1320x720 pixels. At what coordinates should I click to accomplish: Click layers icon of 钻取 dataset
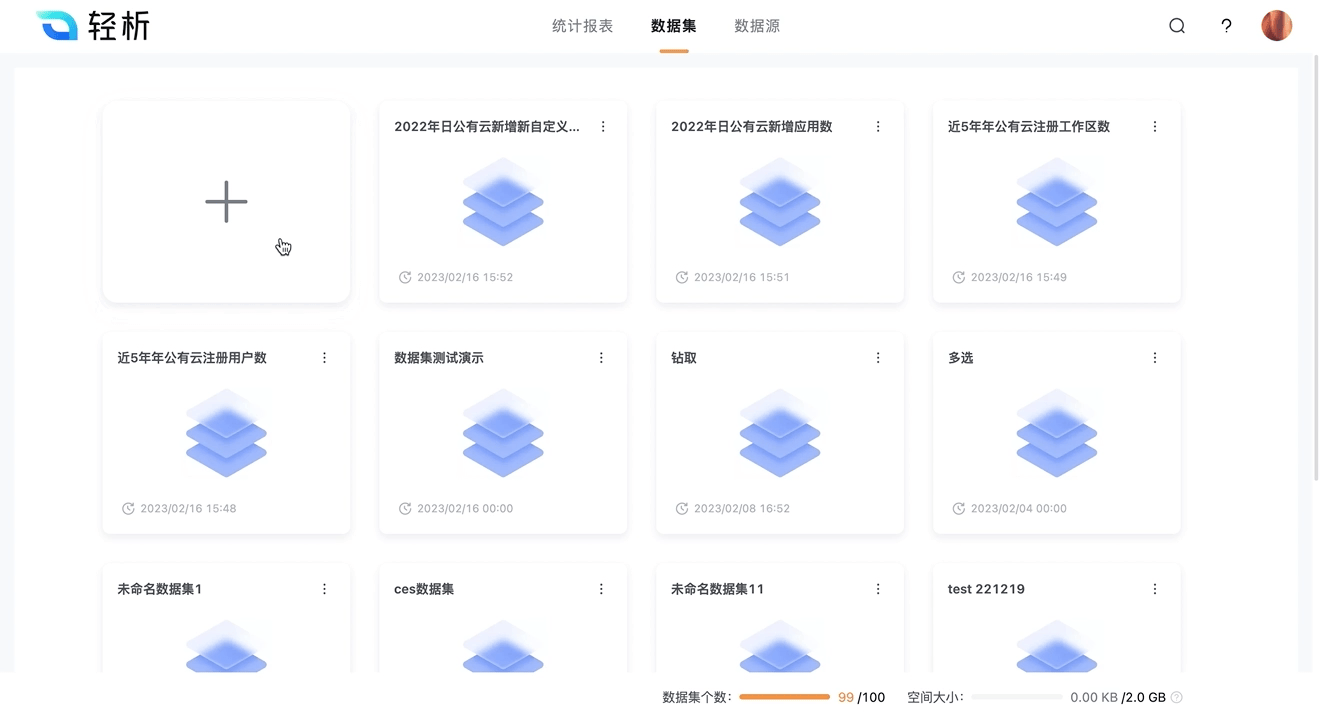780,434
